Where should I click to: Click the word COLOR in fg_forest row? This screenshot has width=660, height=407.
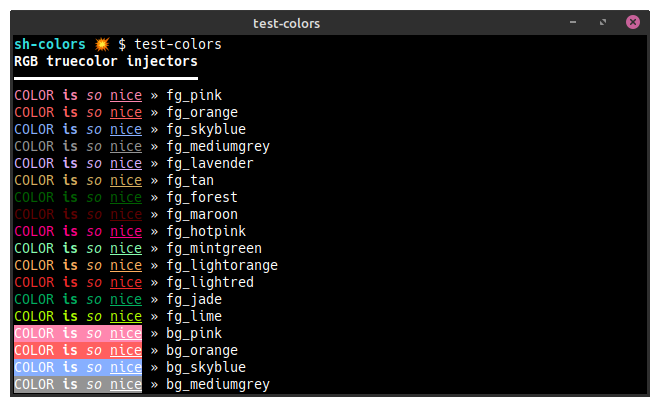(x=34, y=197)
